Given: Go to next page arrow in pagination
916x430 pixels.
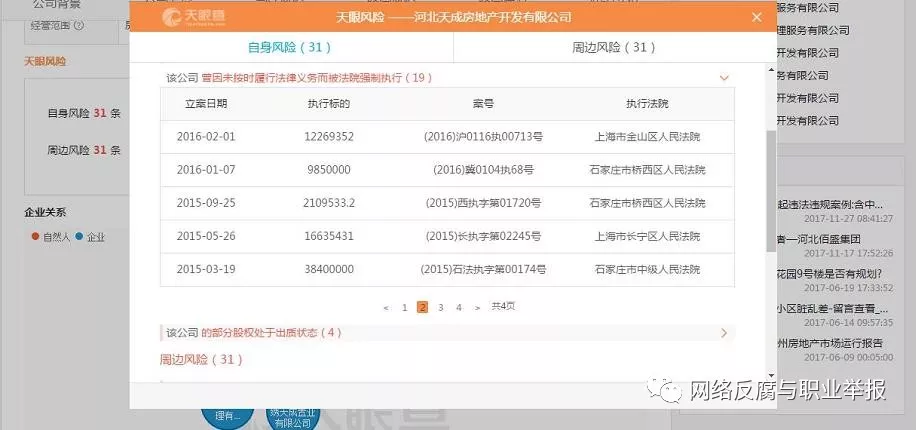Looking at the screenshot, I should tap(477, 307).
